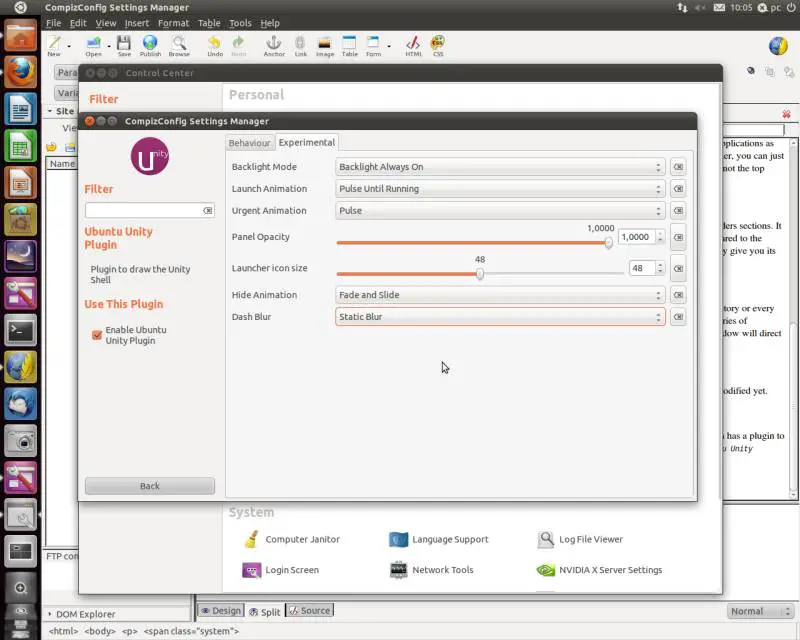Open the Help menu
Image resolution: width=800 pixels, height=640 pixels.
pos(270,23)
